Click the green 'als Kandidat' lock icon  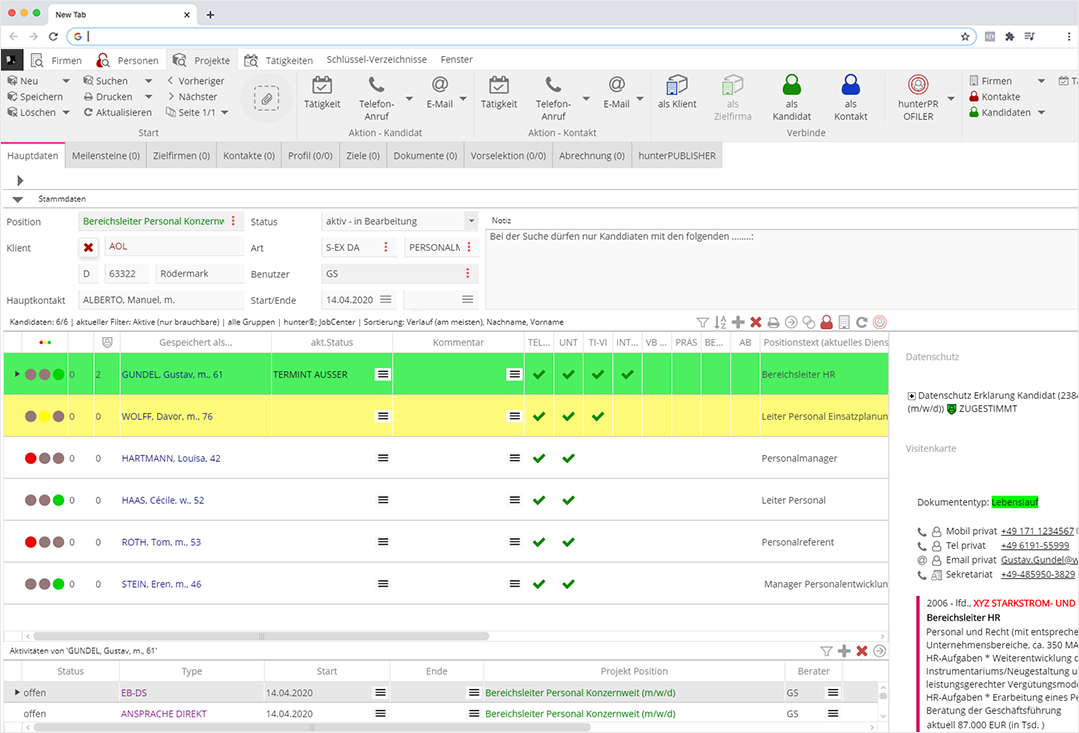[x=792, y=85]
